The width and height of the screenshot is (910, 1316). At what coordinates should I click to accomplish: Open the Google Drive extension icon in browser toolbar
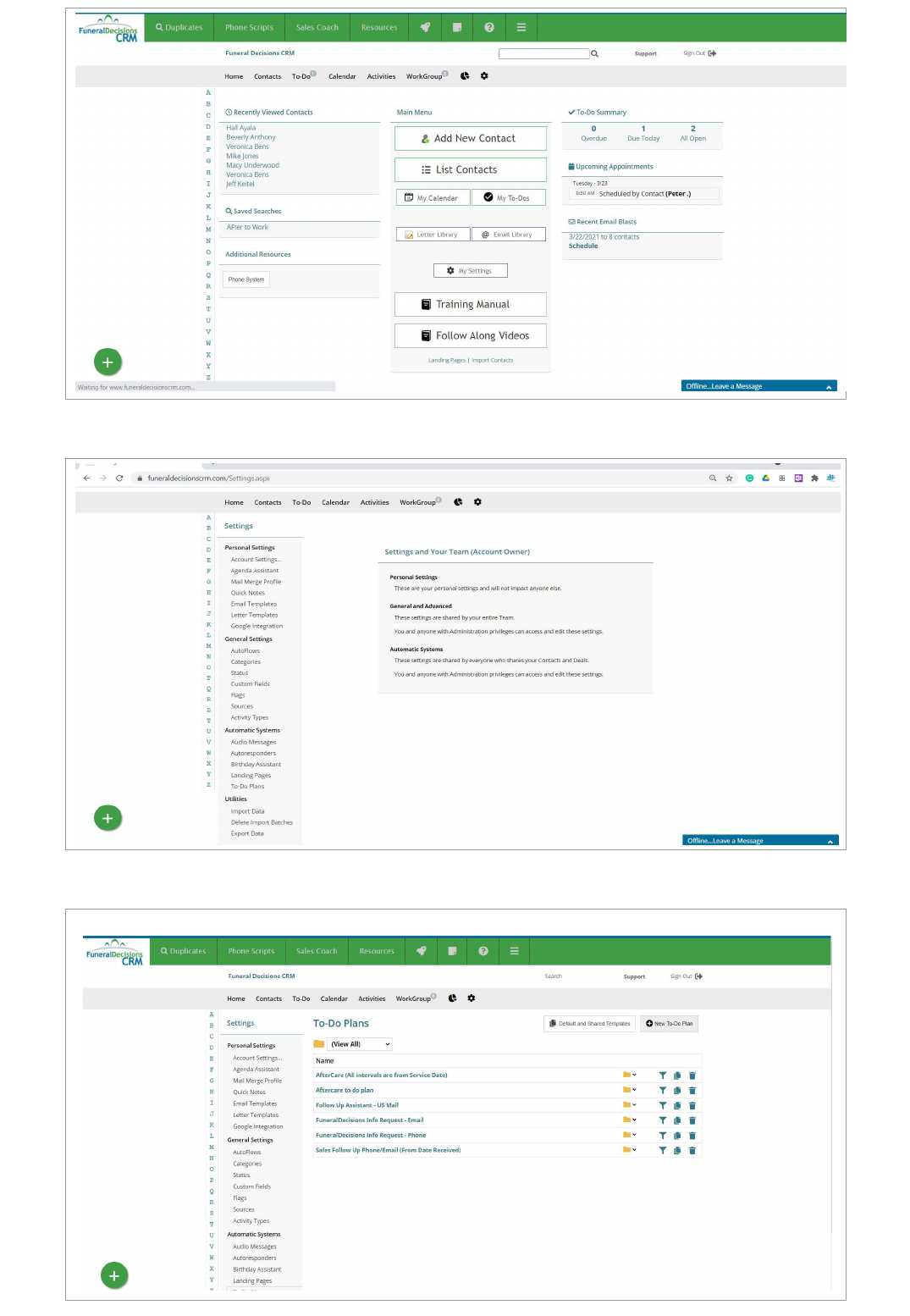[765, 478]
